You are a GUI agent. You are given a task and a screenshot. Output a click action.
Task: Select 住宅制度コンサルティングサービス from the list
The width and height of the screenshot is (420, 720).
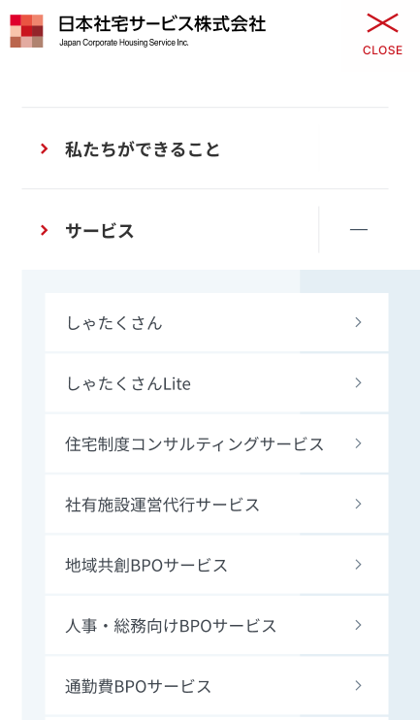(217, 443)
